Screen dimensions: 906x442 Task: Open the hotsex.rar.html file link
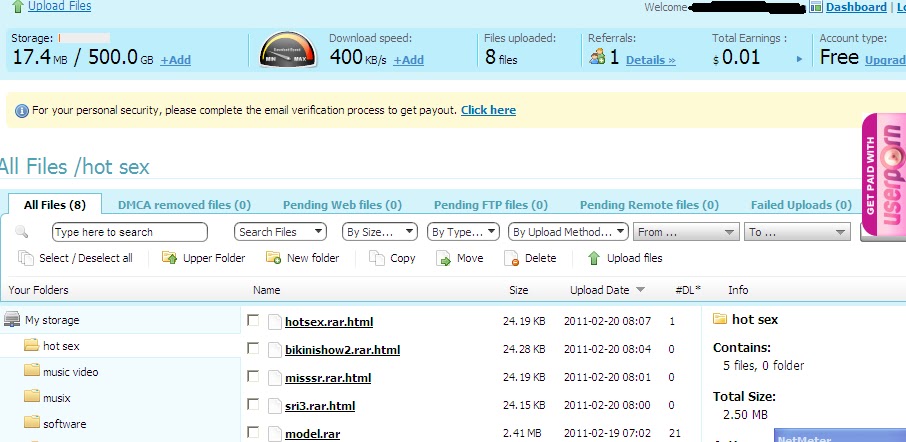329,322
